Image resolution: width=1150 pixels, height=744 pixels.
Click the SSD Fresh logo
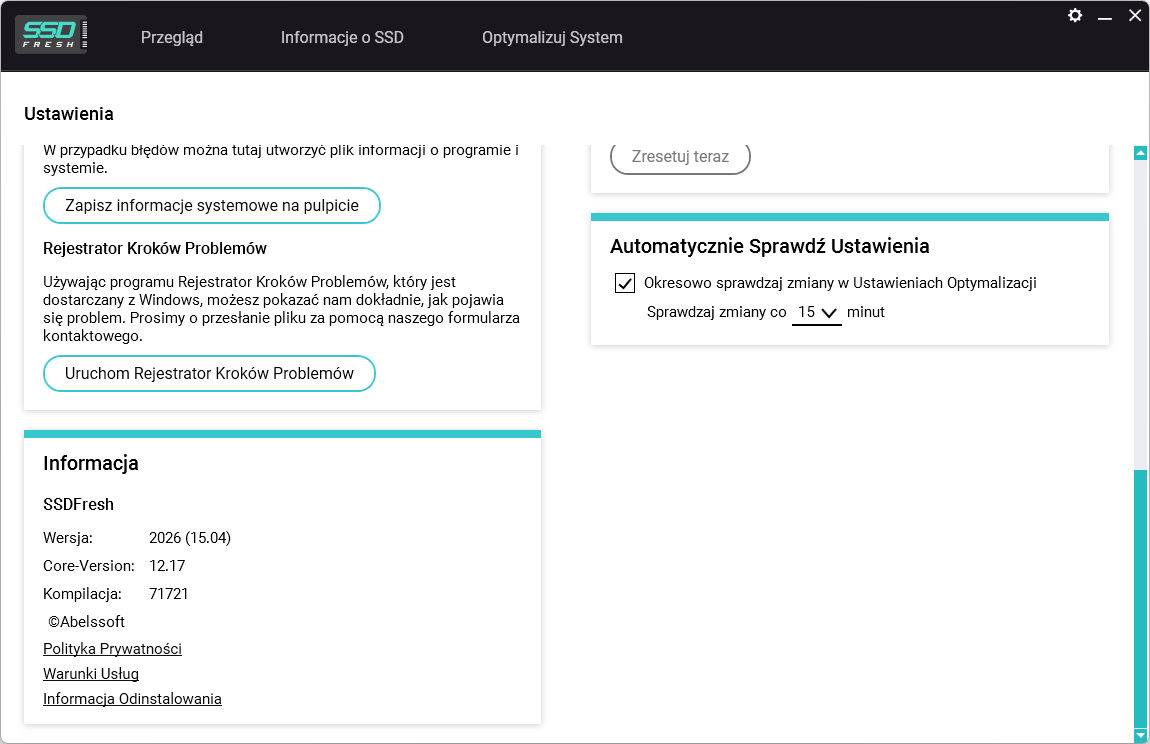click(51, 34)
